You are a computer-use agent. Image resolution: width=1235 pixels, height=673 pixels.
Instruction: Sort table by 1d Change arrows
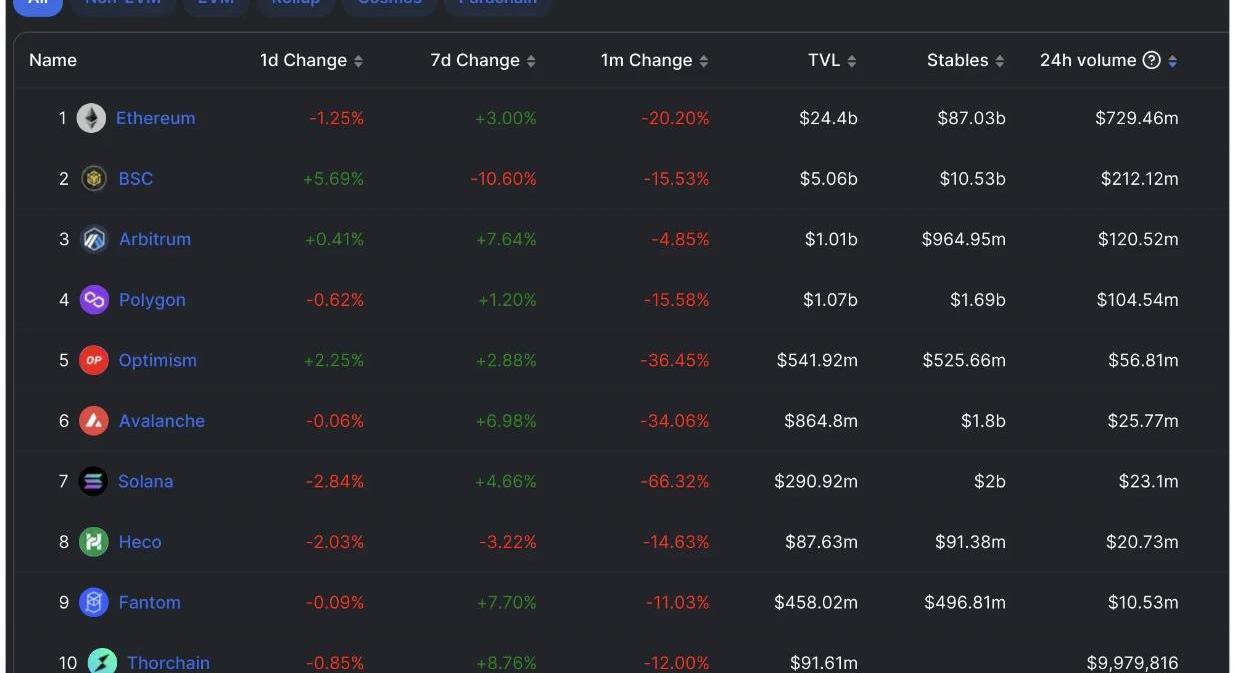(358, 61)
